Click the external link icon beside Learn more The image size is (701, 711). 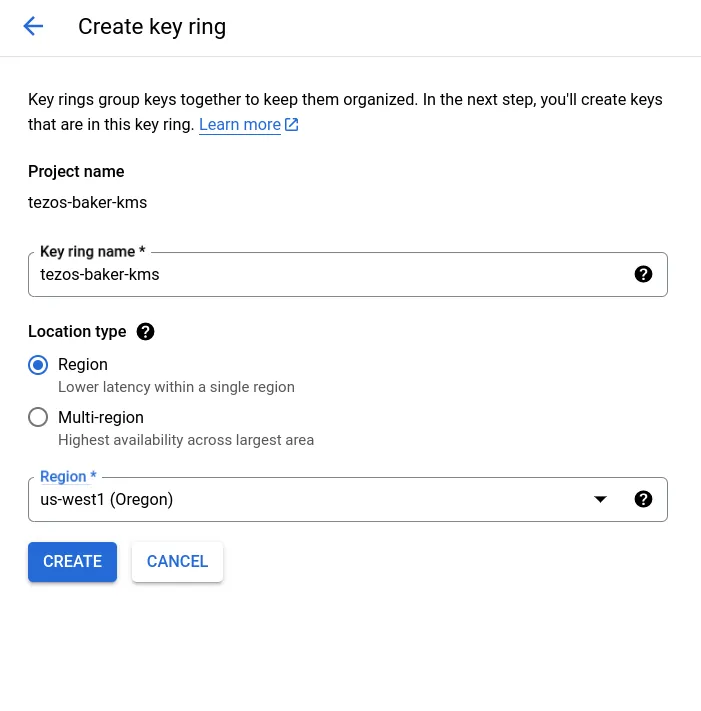[x=292, y=125]
